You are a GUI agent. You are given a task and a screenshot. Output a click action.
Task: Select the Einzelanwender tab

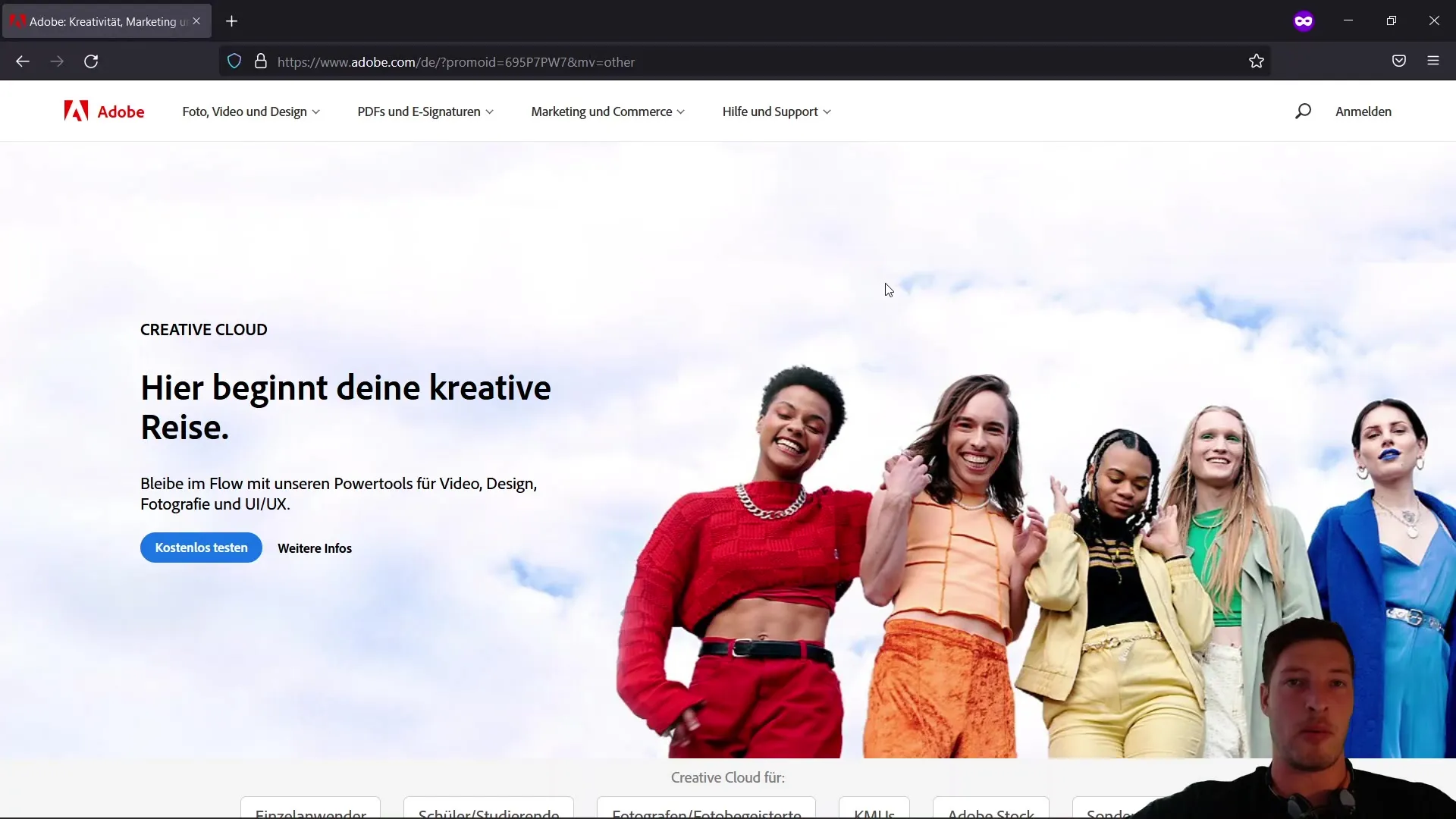[x=311, y=811]
